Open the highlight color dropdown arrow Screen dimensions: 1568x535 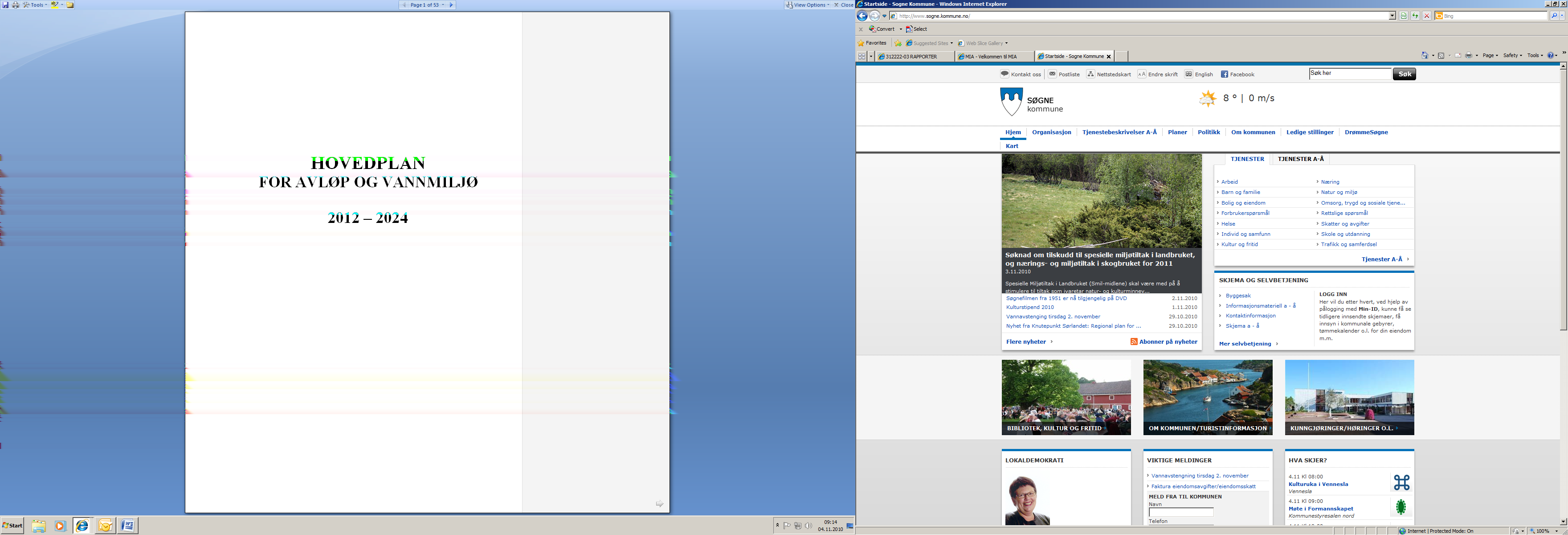(x=62, y=5)
